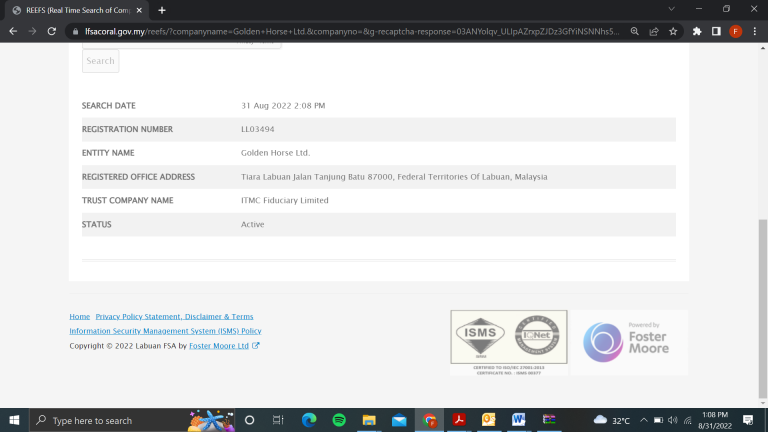
Task: Click the share page icon in the address bar
Action: 653,31
